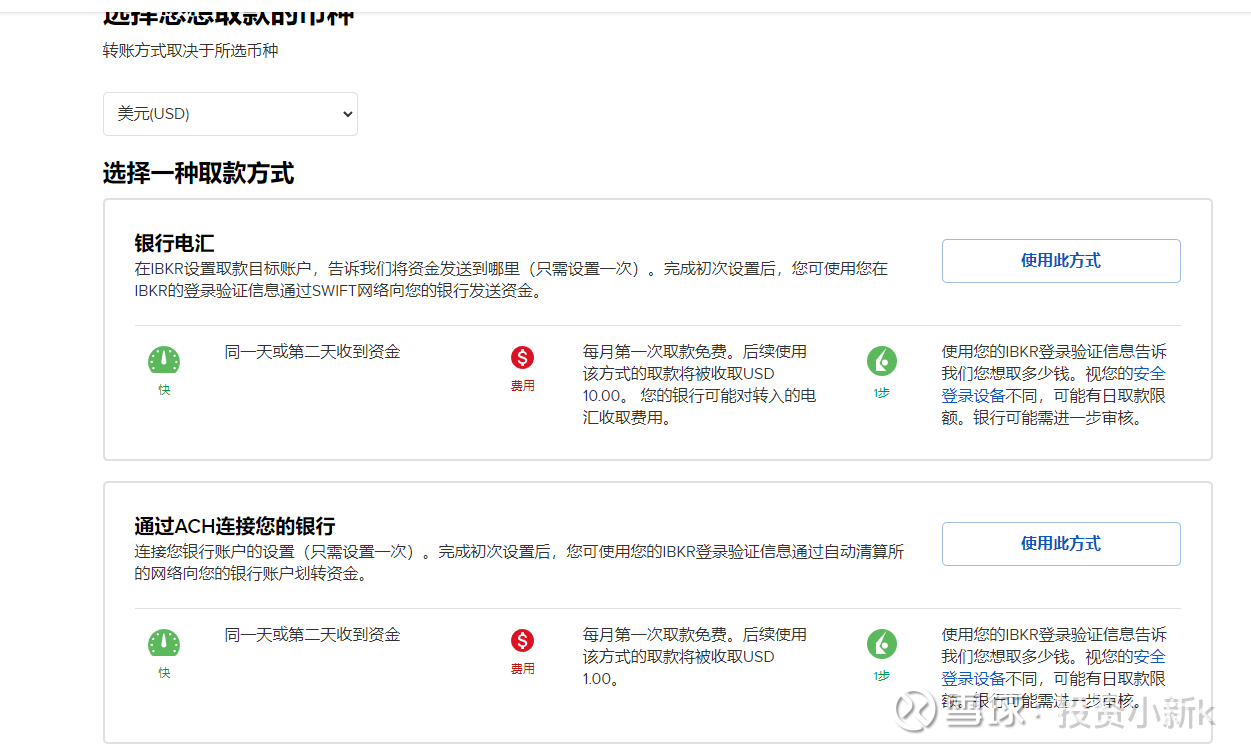The image size is (1251, 750).
Task: Click the 快 speedometer icon in ACH section
Action: click(x=164, y=641)
